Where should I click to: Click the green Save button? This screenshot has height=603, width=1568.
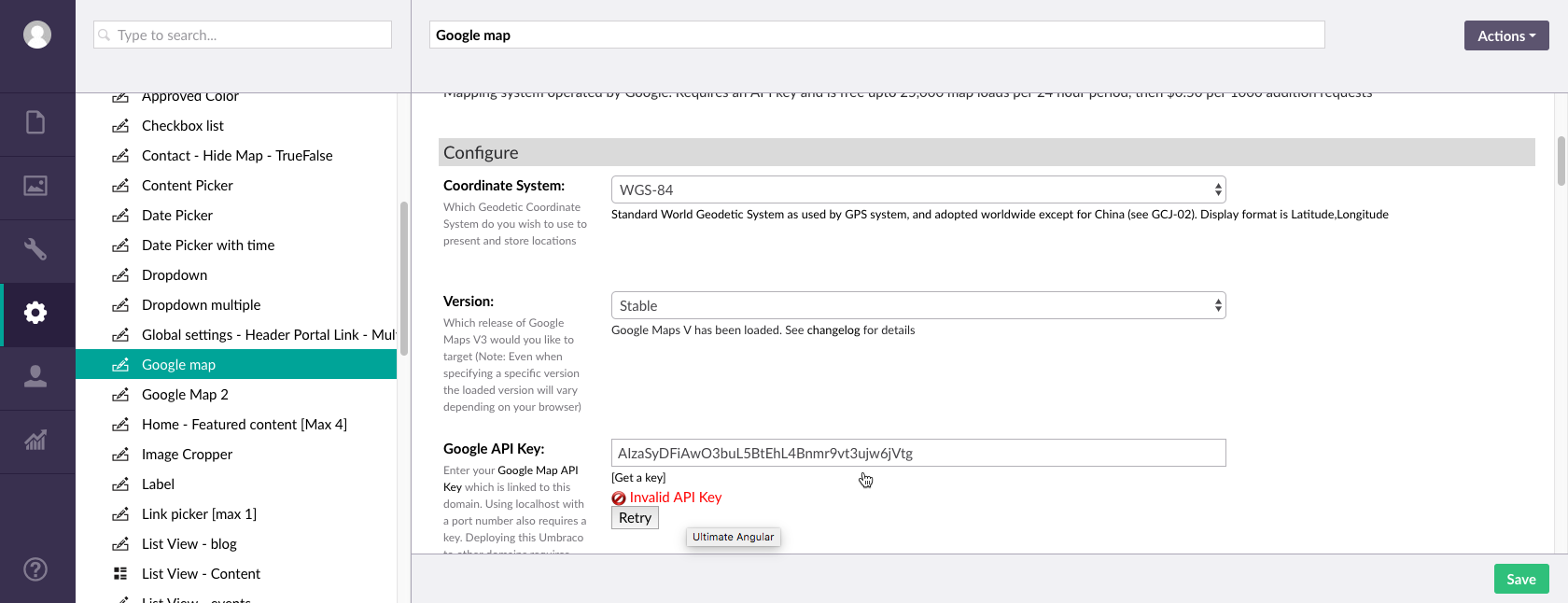[1521, 579]
